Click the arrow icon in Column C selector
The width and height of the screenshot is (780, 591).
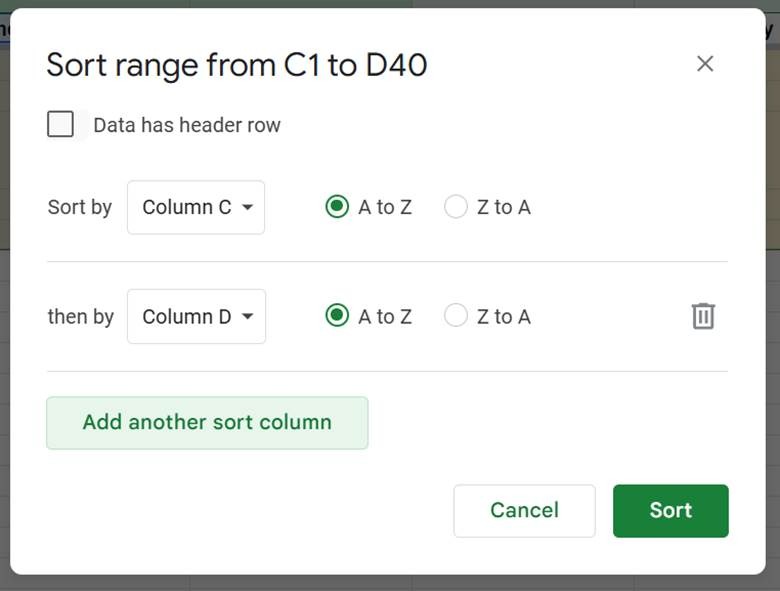pyautogui.click(x=247, y=208)
